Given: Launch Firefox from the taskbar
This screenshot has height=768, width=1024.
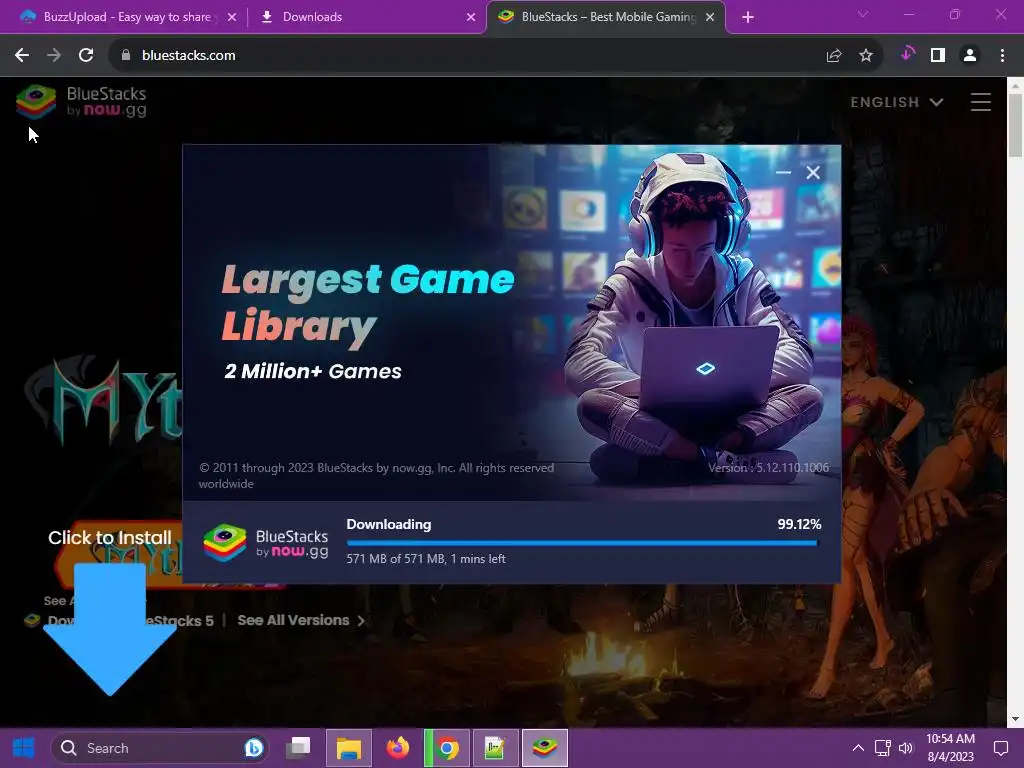Looking at the screenshot, I should (x=397, y=748).
